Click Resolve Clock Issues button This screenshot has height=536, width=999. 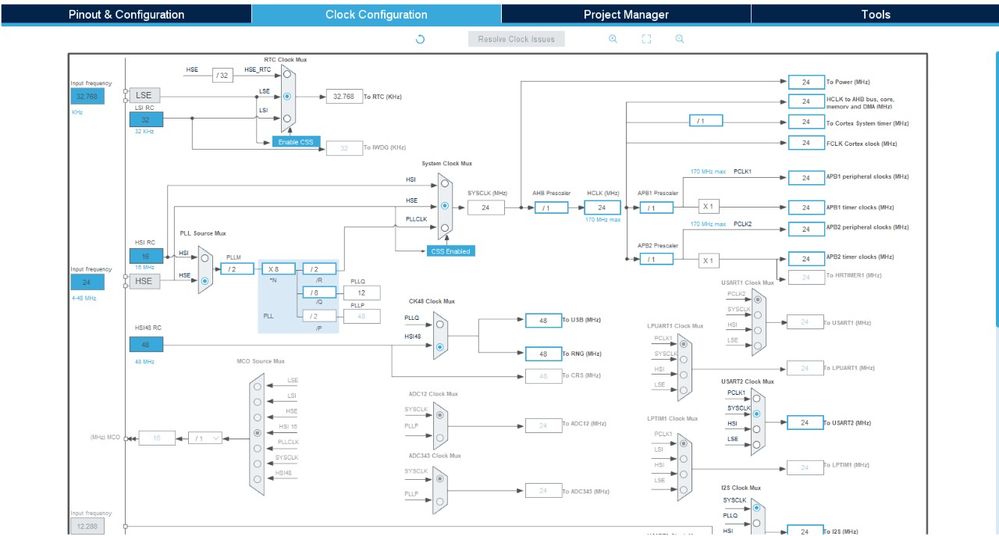coord(516,39)
